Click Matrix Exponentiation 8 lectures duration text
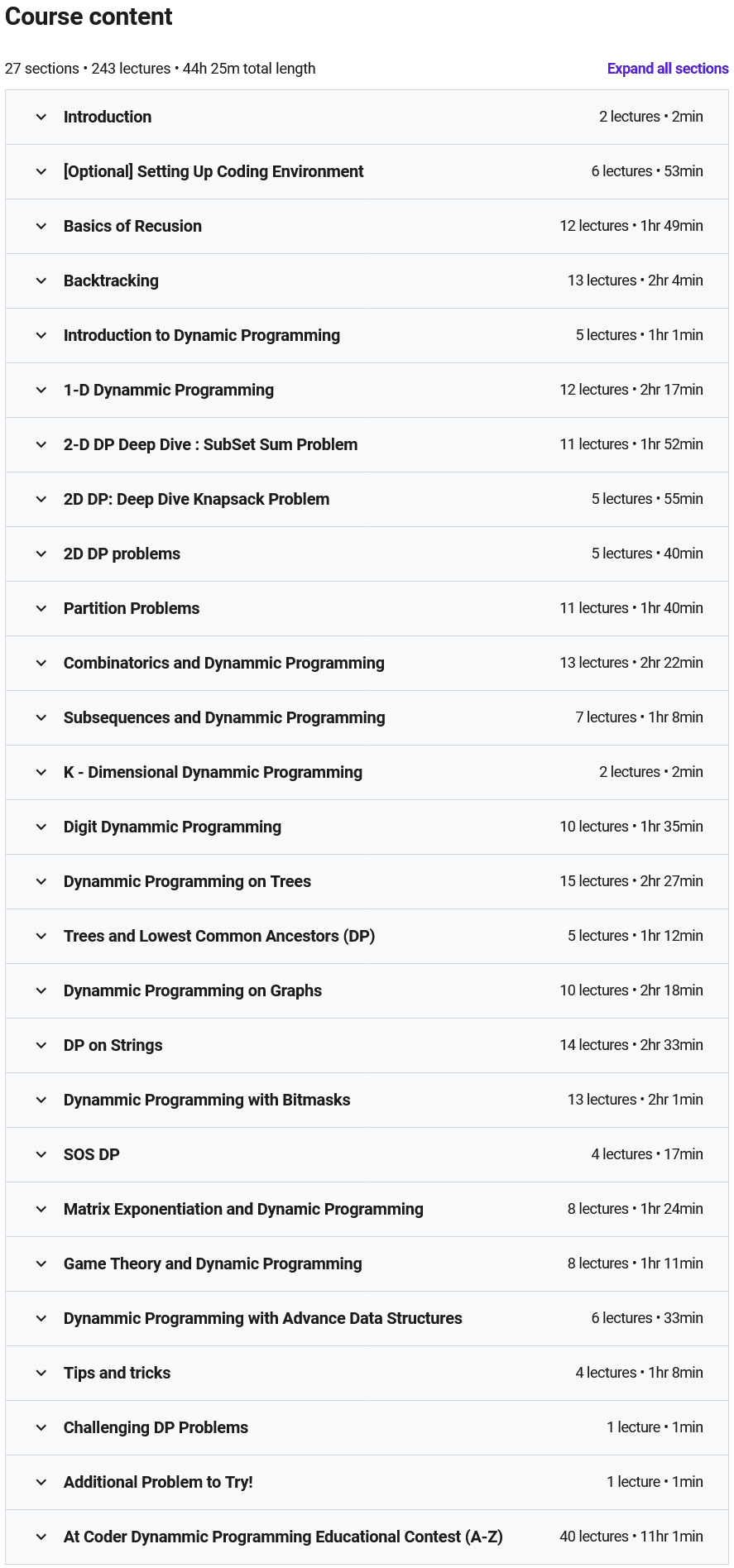The width and height of the screenshot is (734, 1568). (636, 1209)
